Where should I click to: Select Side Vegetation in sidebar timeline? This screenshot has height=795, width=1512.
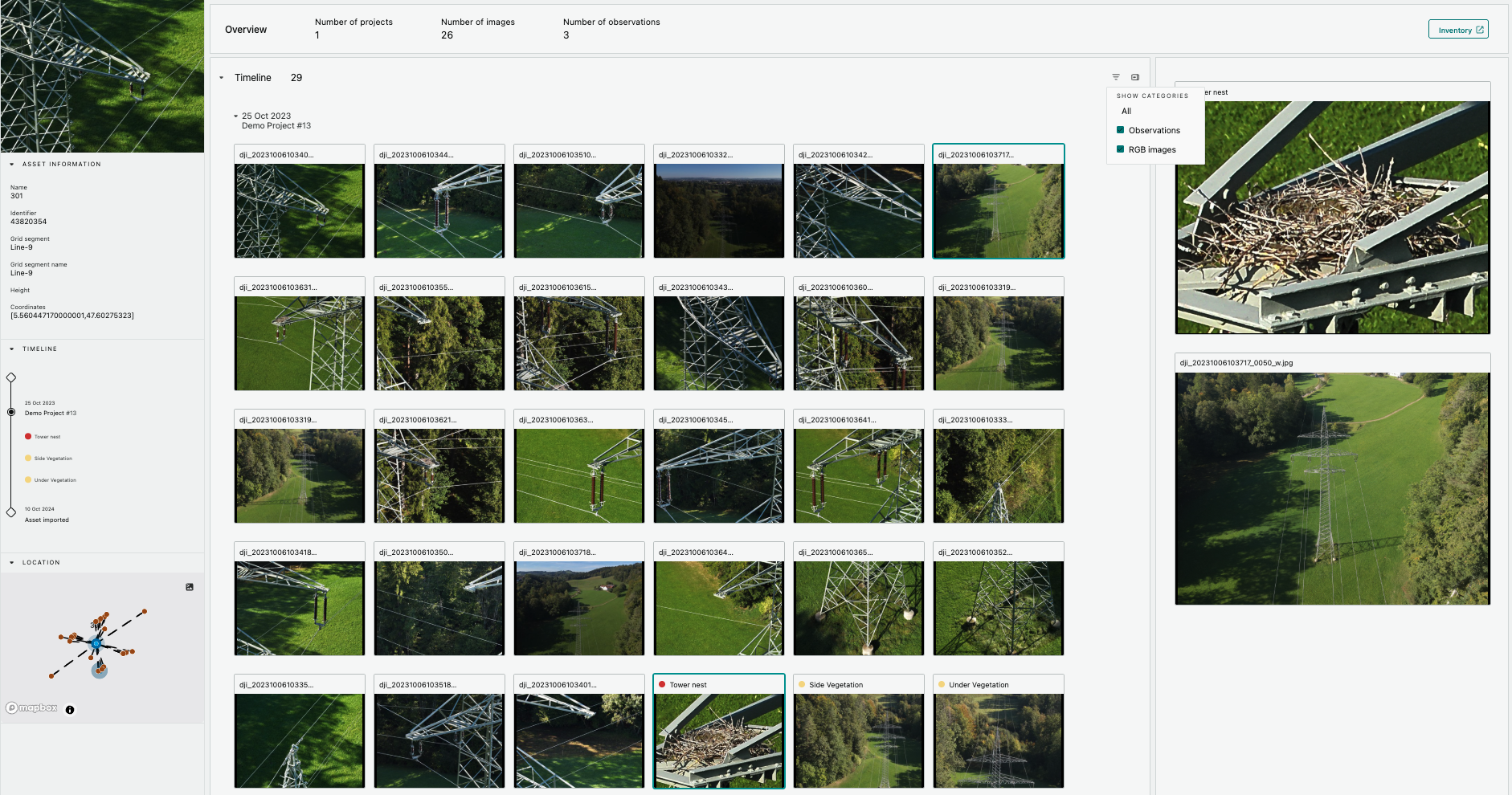click(x=53, y=459)
